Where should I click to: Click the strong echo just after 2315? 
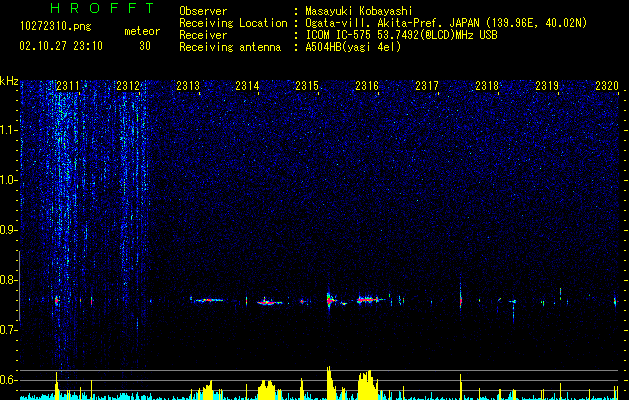pyautogui.click(x=330, y=300)
